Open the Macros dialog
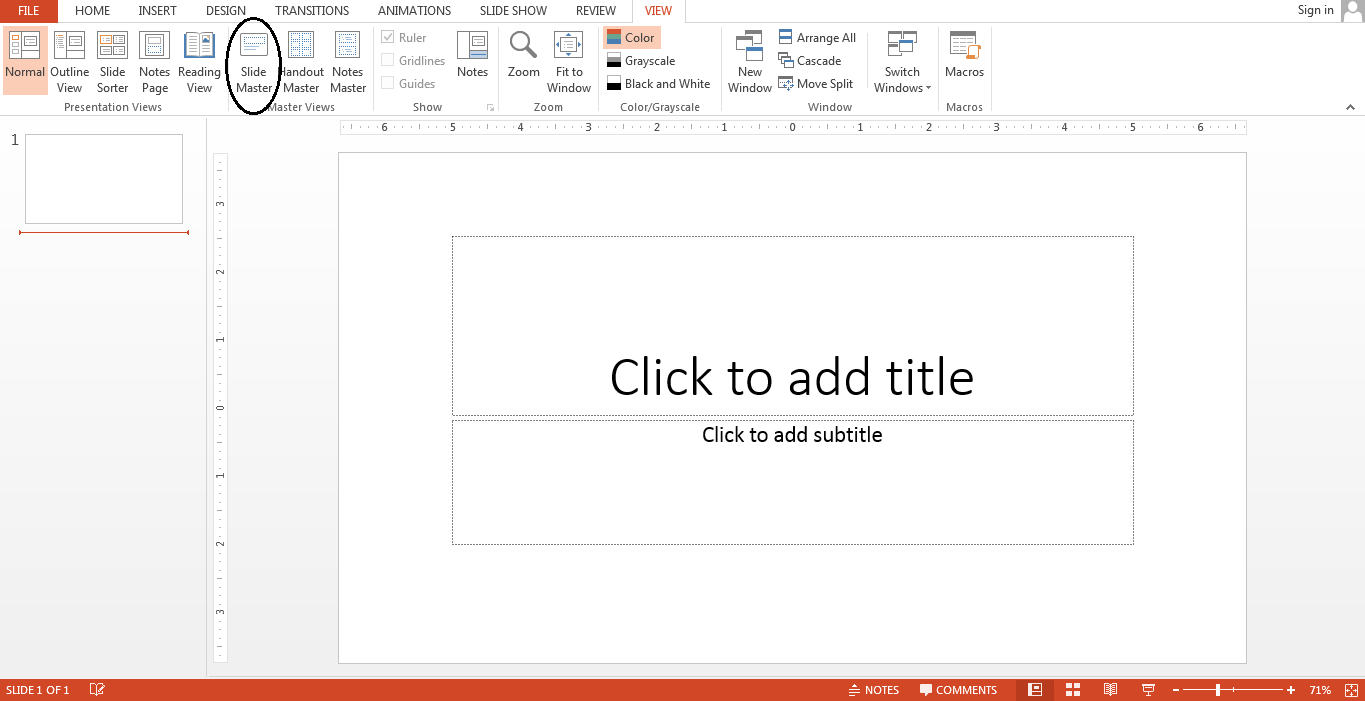Viewport: 1365px width, 701px height. [964, 54]
